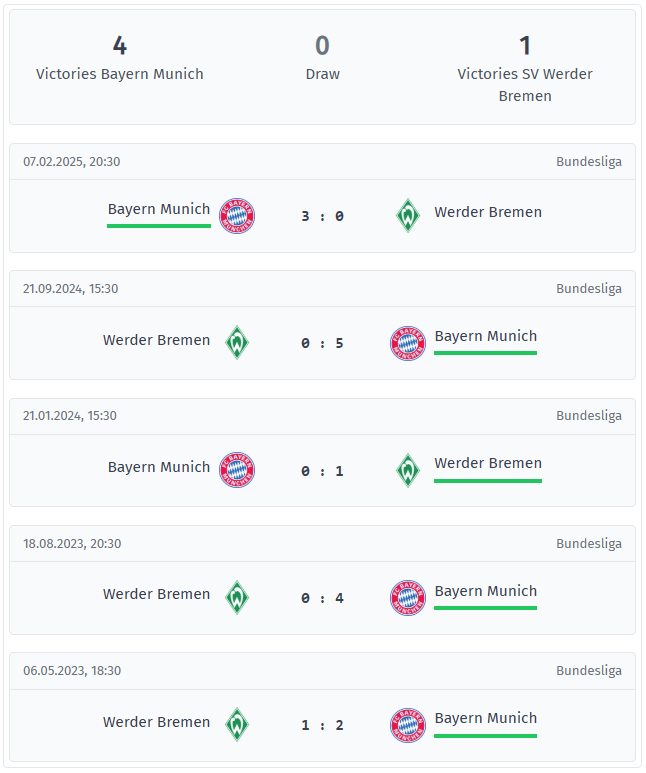Open the 0 : 5 match score
The width and height of the screenshot is (646, 773).
coord(322,343)
